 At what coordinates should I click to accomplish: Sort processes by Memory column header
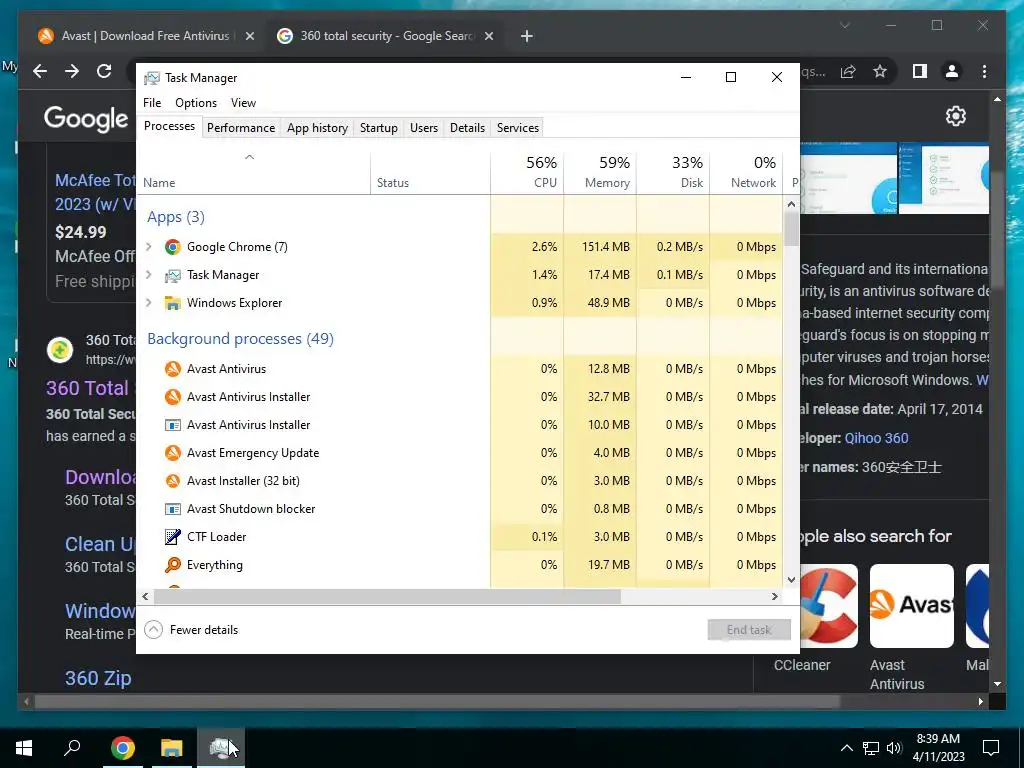coord(600,172)
